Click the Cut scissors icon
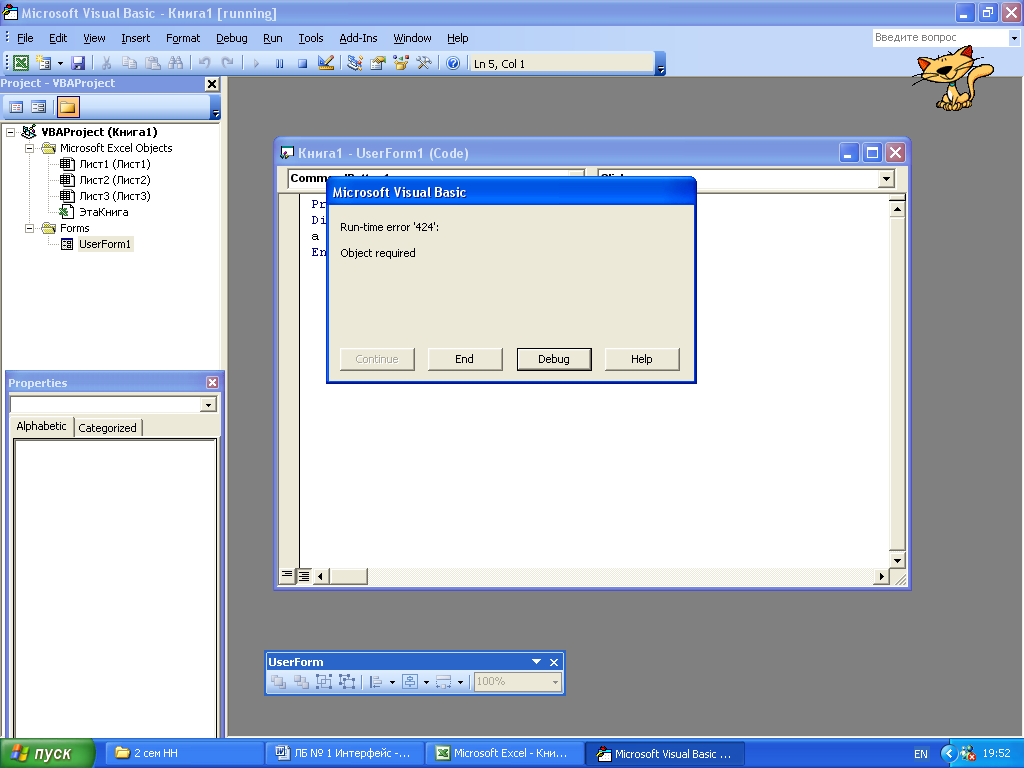 click(x=106, y=63)
